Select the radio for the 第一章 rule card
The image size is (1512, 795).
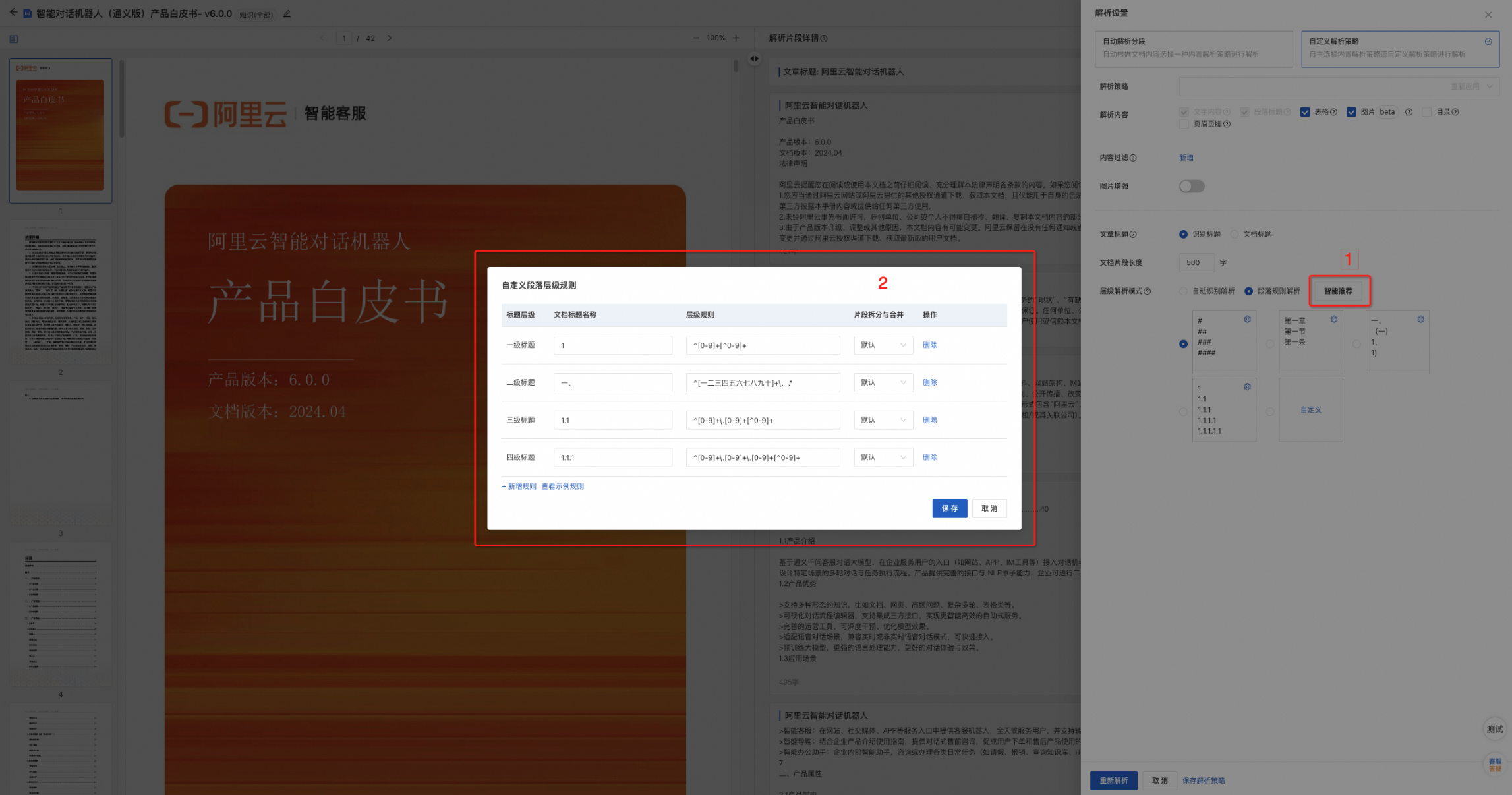pos(1270,344)
